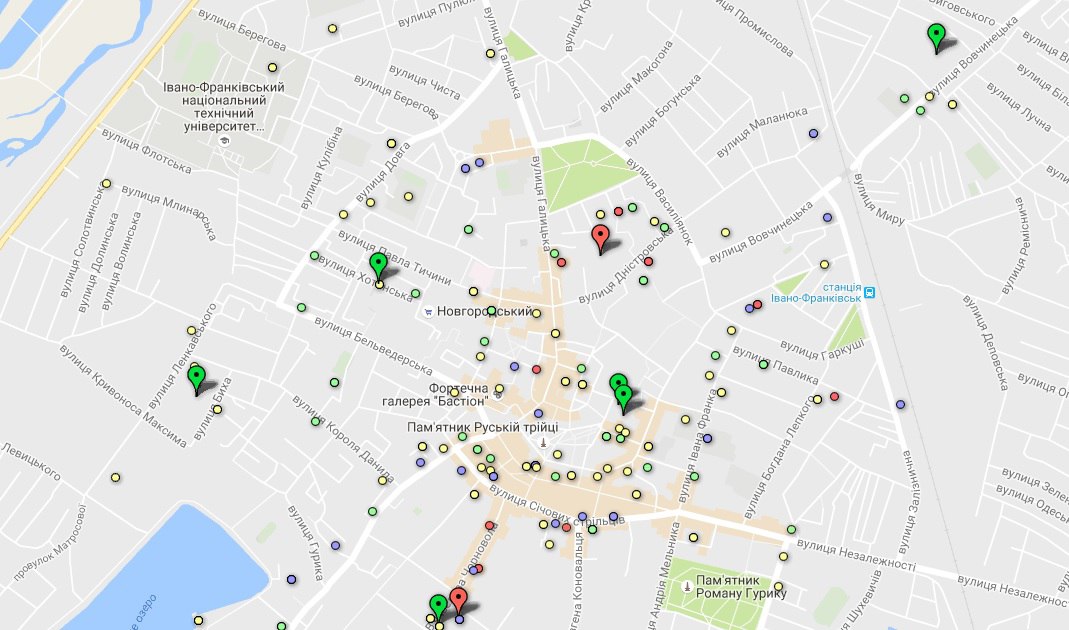This screenshot has height=630, width=1069.
Task: Click the yellow dot next to вулиця Солотвинська
Action: [106, 183]
